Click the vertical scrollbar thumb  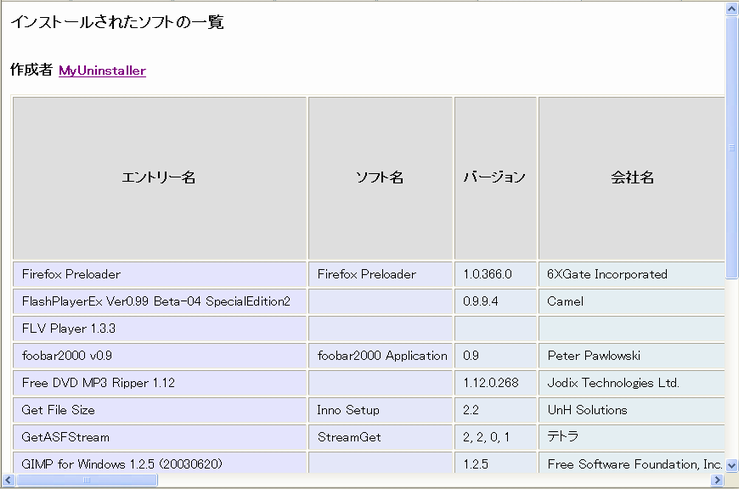point(731,147)
